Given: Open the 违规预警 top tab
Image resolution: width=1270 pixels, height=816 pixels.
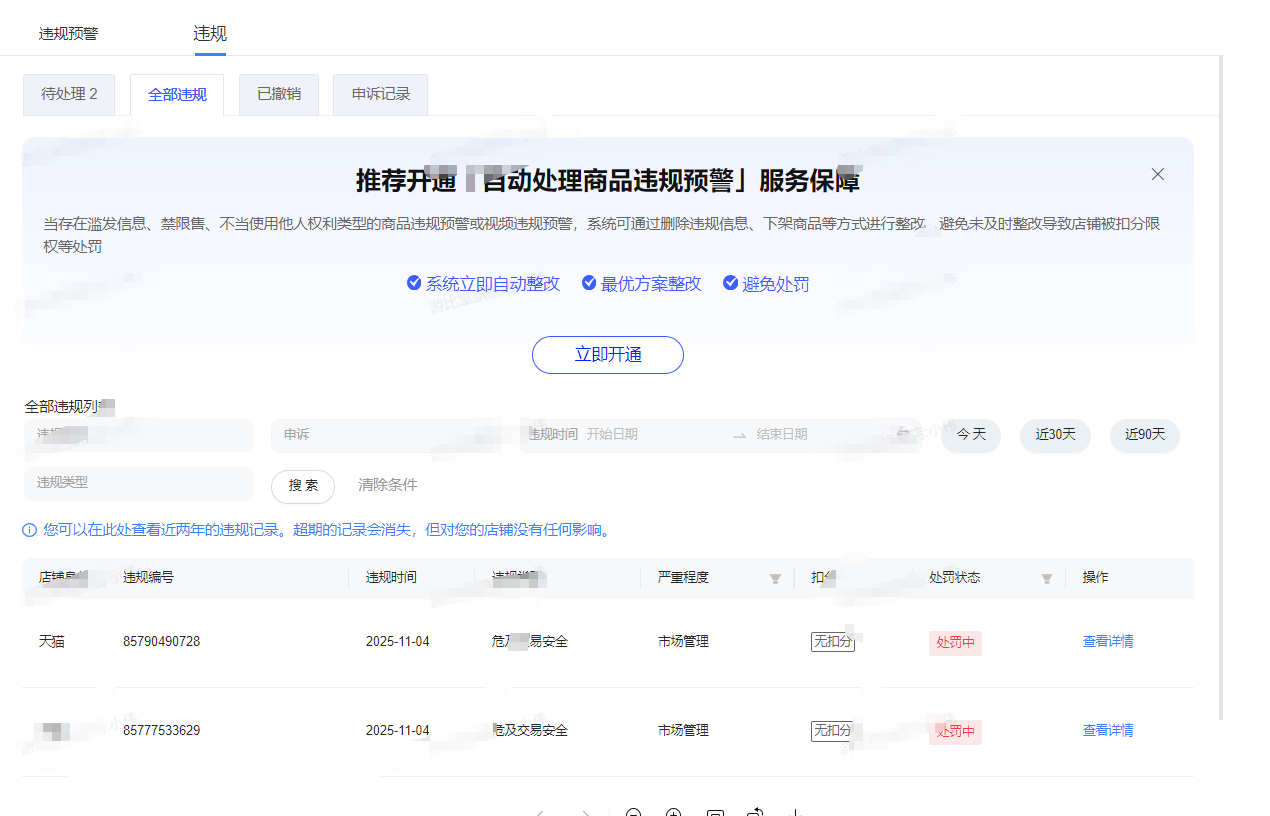Looking at the screenshot, I should 69,34.
